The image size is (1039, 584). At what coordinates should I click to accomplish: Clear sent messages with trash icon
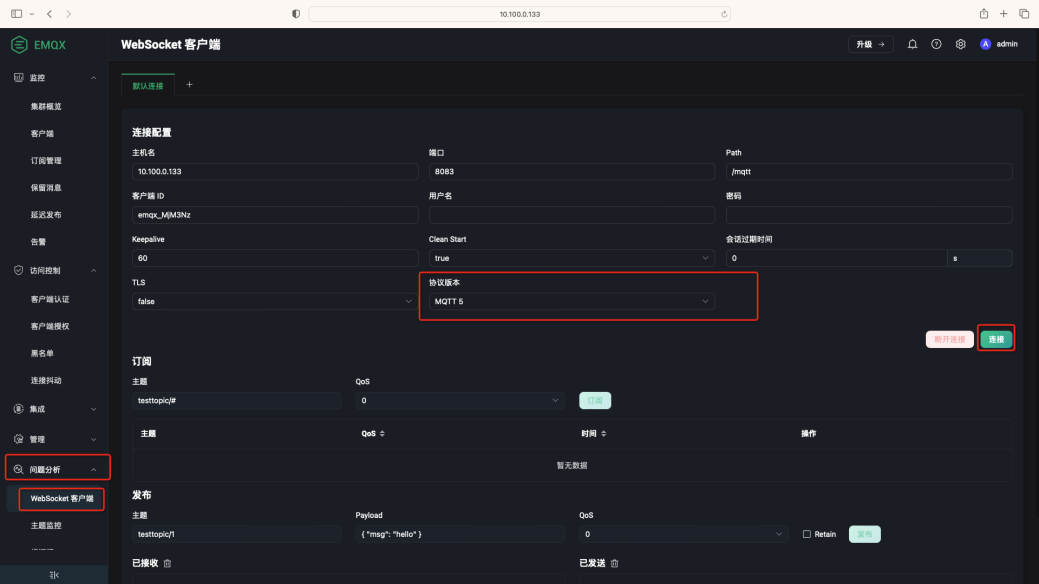614,563
